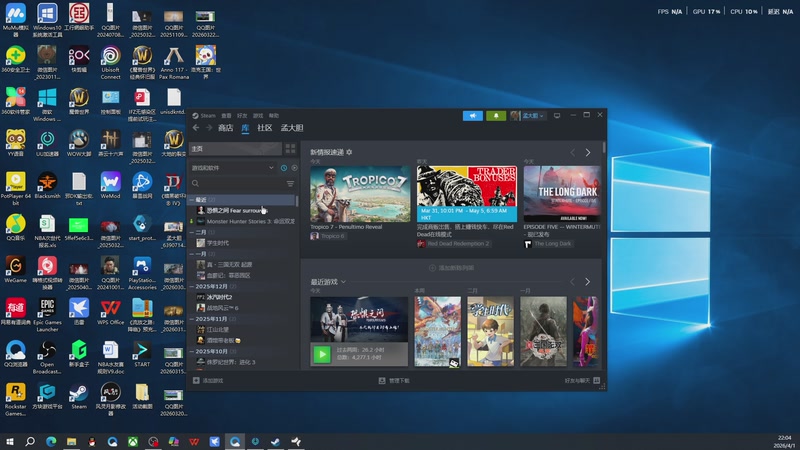Viewport: 800px width, 450px height.
Task: Expand the 游戏和软件 dropdown
Action: point(272,168)
